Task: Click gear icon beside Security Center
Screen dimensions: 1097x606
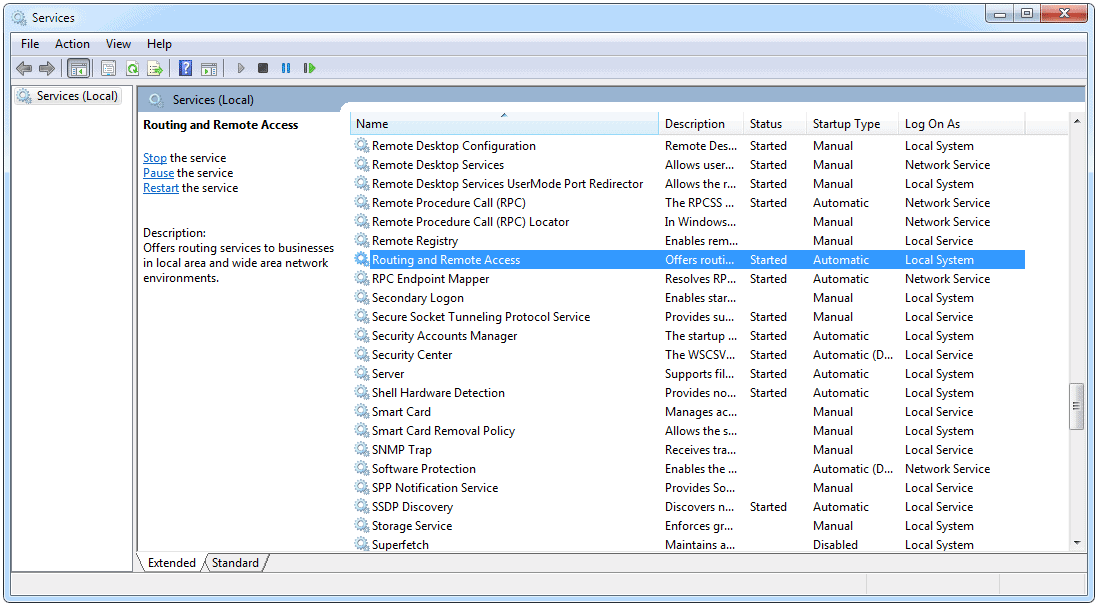Action: [x=361, y=355]
